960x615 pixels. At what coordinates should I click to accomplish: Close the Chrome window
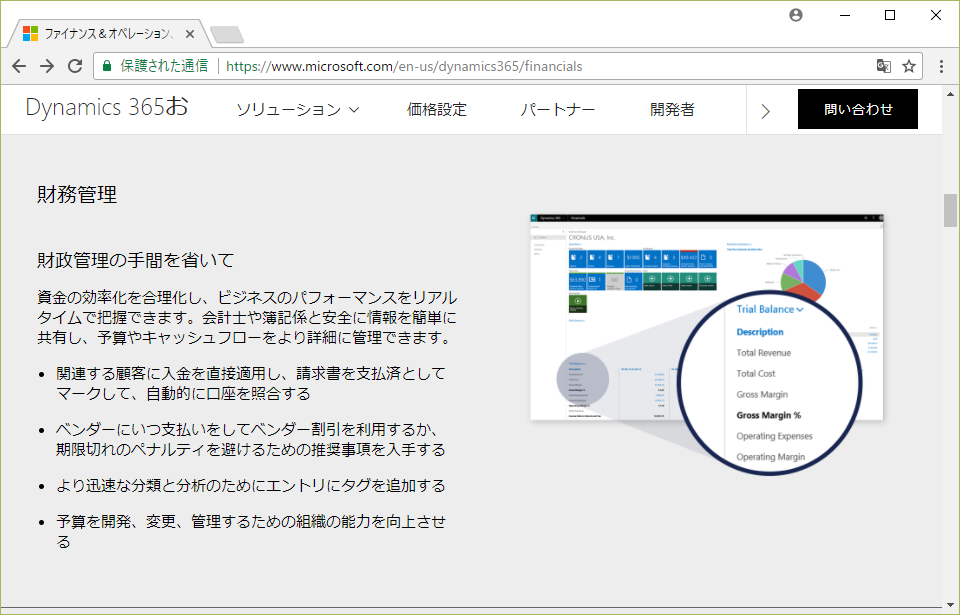(x=936, y=15)
